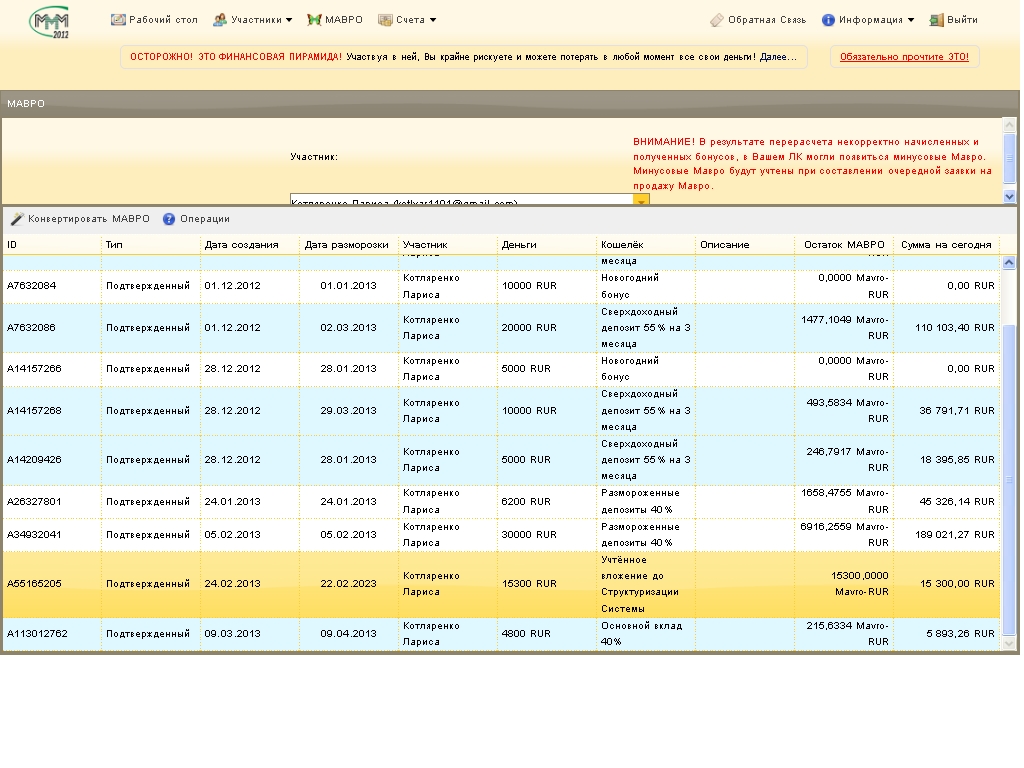Image resolution: width=1024 pixels, height=768 pixels.
Task: Click the table scrollbar down arrow
Action: 1009,644
